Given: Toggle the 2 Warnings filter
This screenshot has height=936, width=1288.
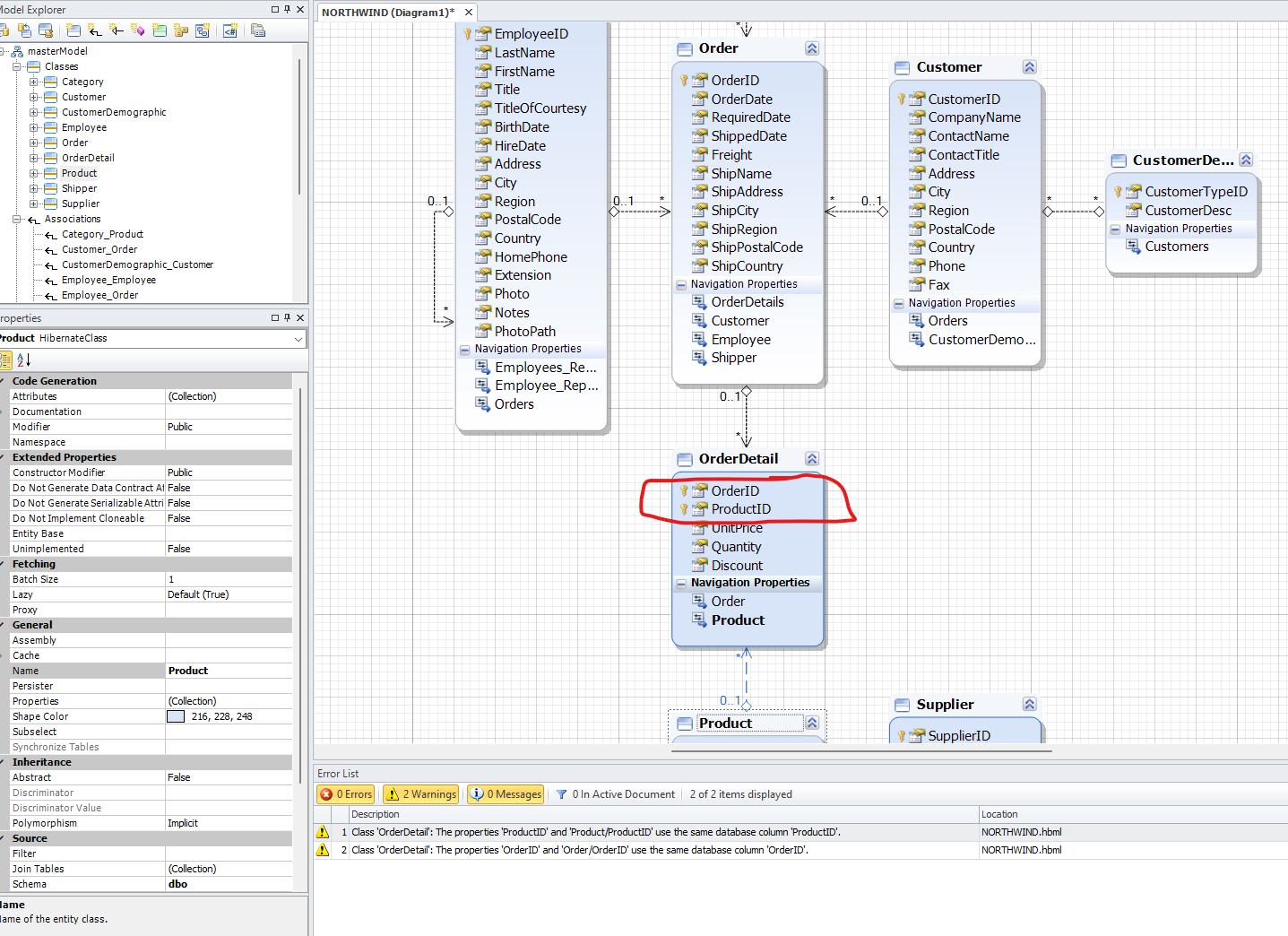Looking at the screenshot, I should pyautogui.click(x=420, y=794).
